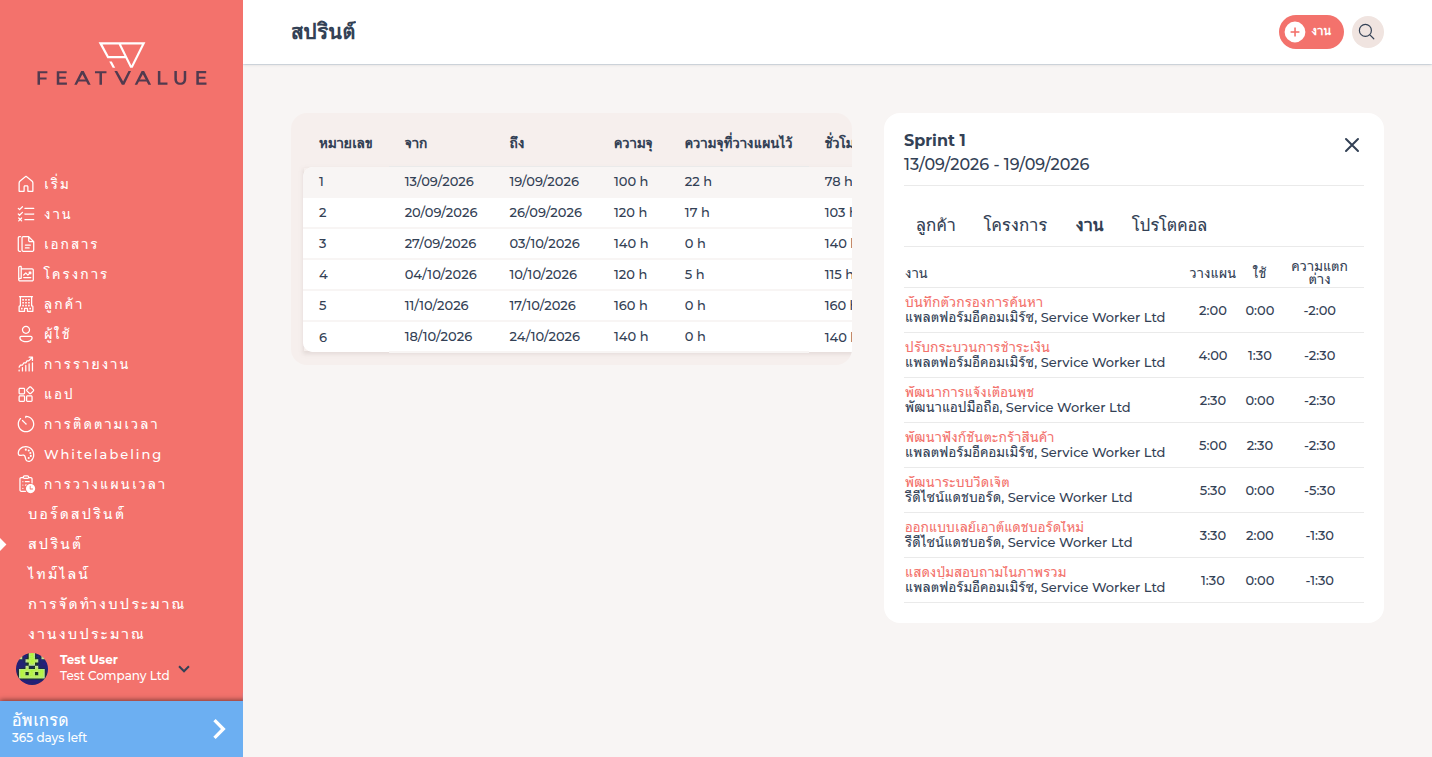The height and width of the screenshot is (757, 1432).
Task: Switch to the ลูกค้า tab
Action: point(935,225)
